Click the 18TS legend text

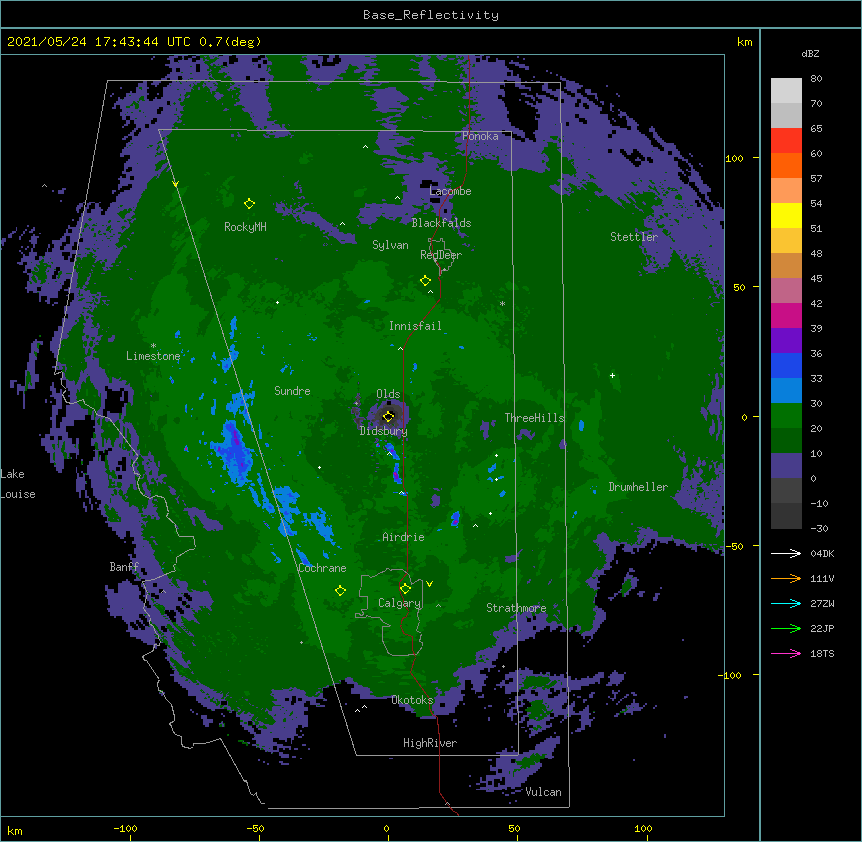[x=822, y=653]
